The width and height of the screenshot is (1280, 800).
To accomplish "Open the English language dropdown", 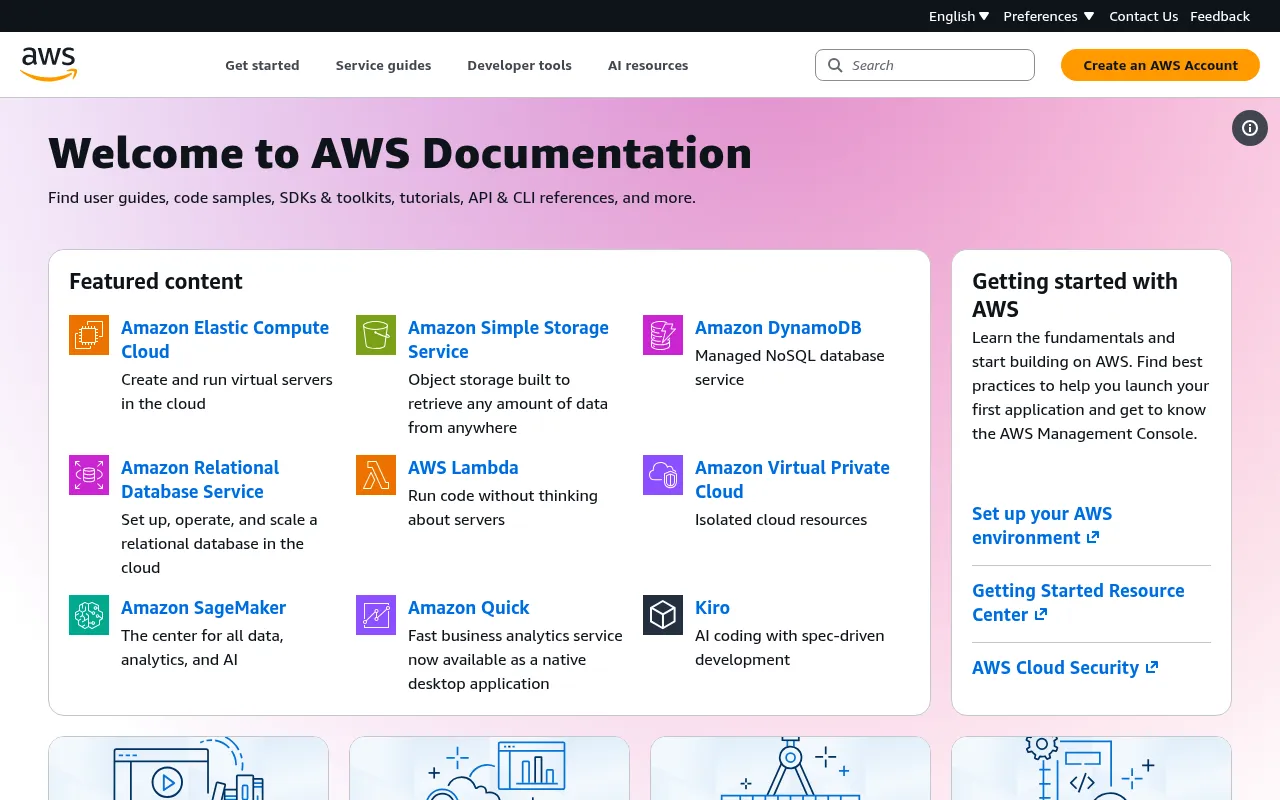I will coord(959,16).
